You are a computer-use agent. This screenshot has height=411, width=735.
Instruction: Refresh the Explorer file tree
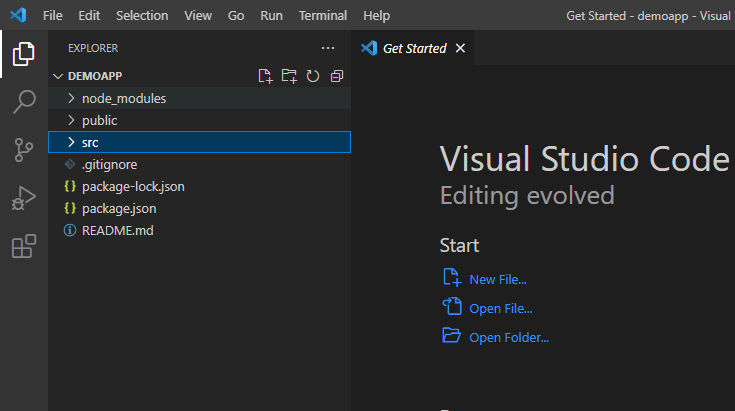(313, 76)
